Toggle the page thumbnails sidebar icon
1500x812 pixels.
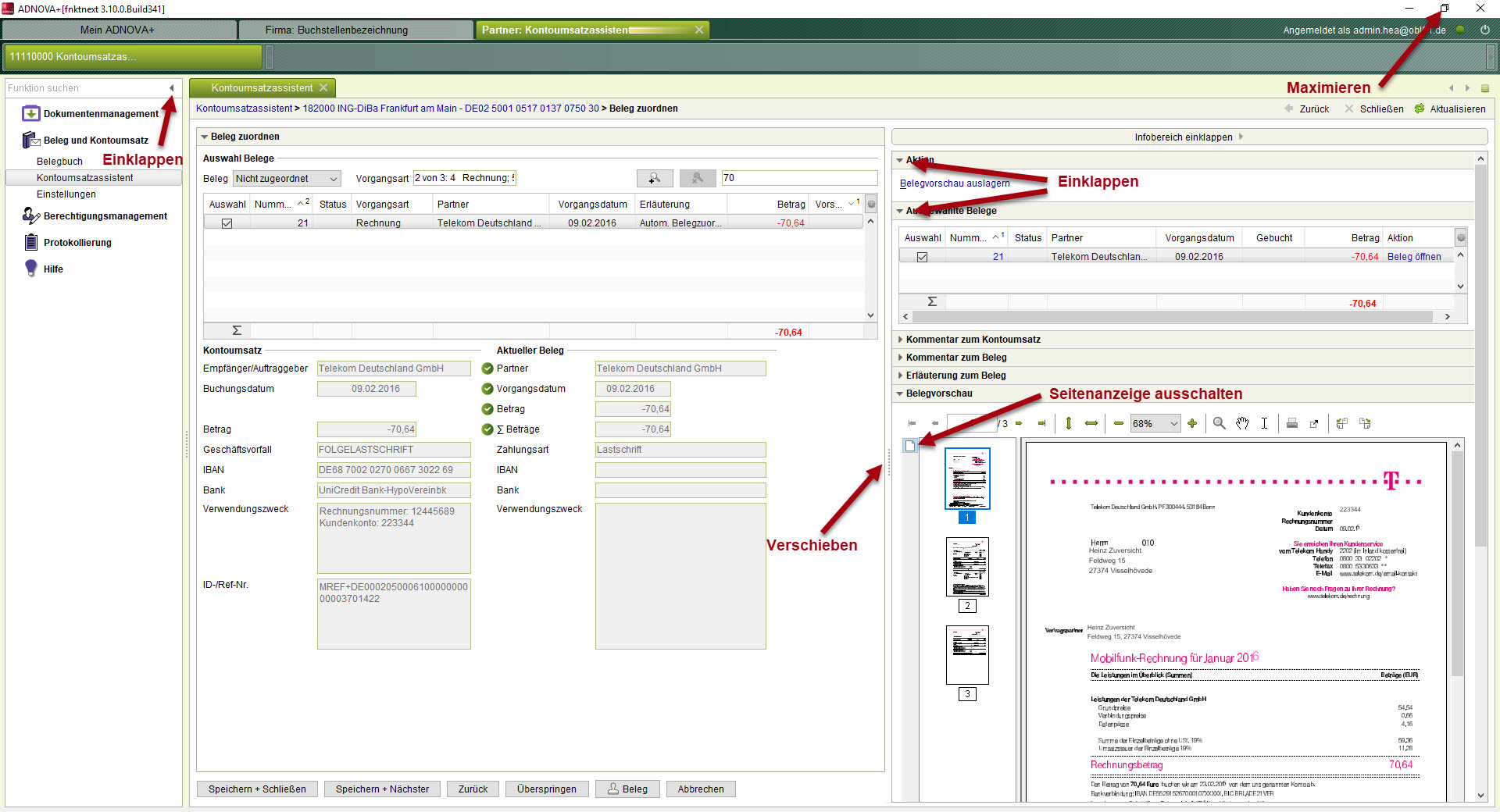[910, 446]
